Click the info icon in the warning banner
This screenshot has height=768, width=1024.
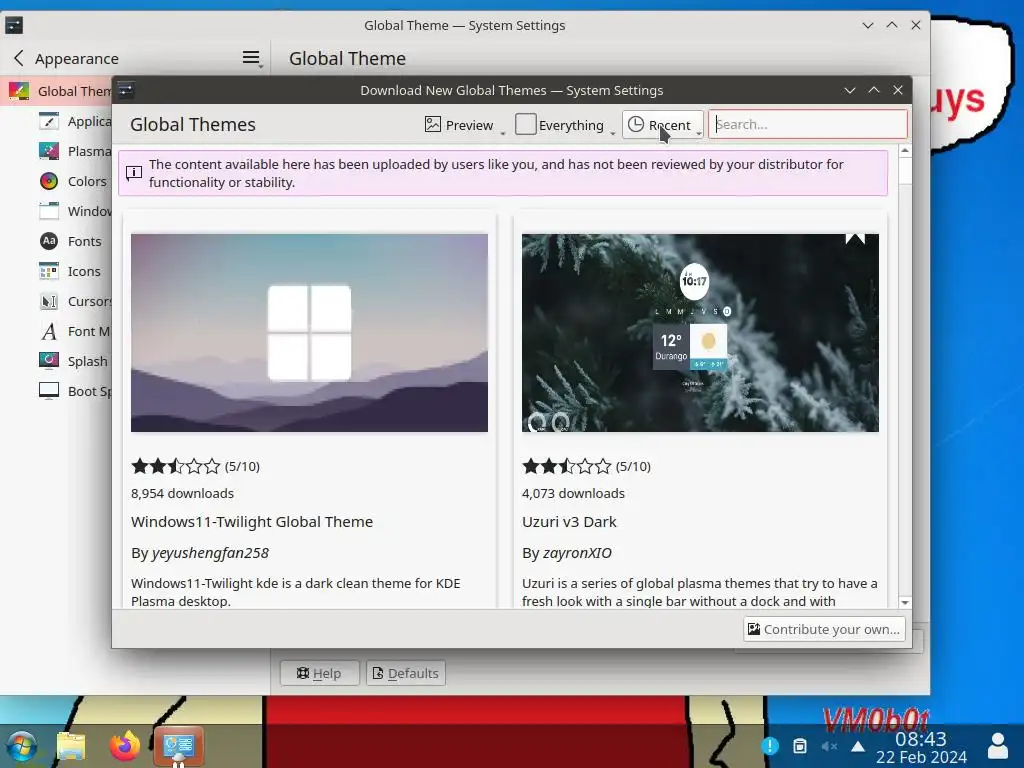pyautogui.click(x=134, y=173)
